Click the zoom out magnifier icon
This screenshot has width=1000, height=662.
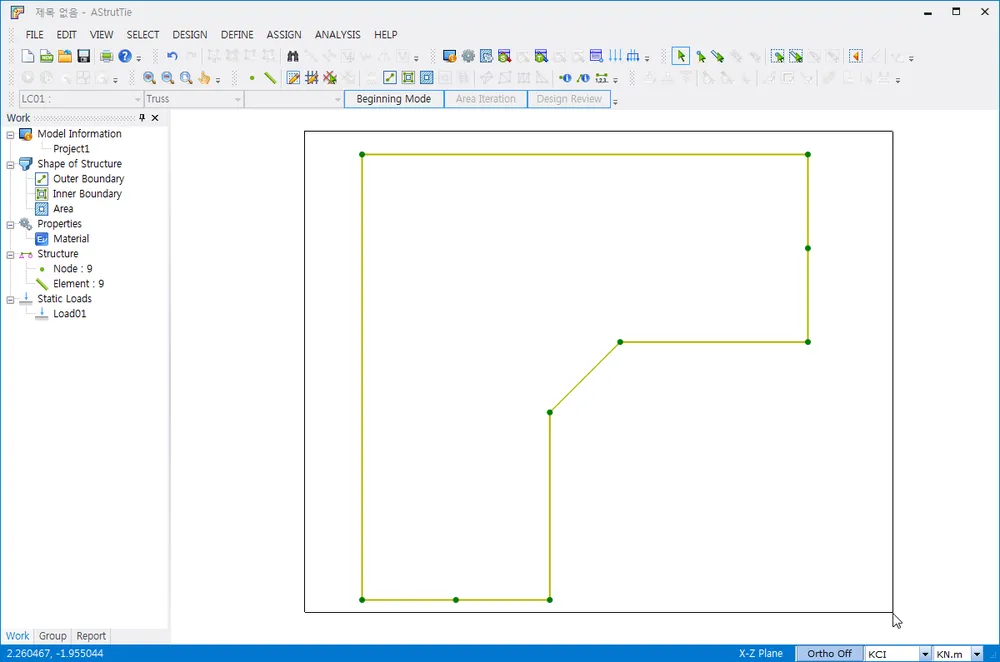[x=168, y=78]
